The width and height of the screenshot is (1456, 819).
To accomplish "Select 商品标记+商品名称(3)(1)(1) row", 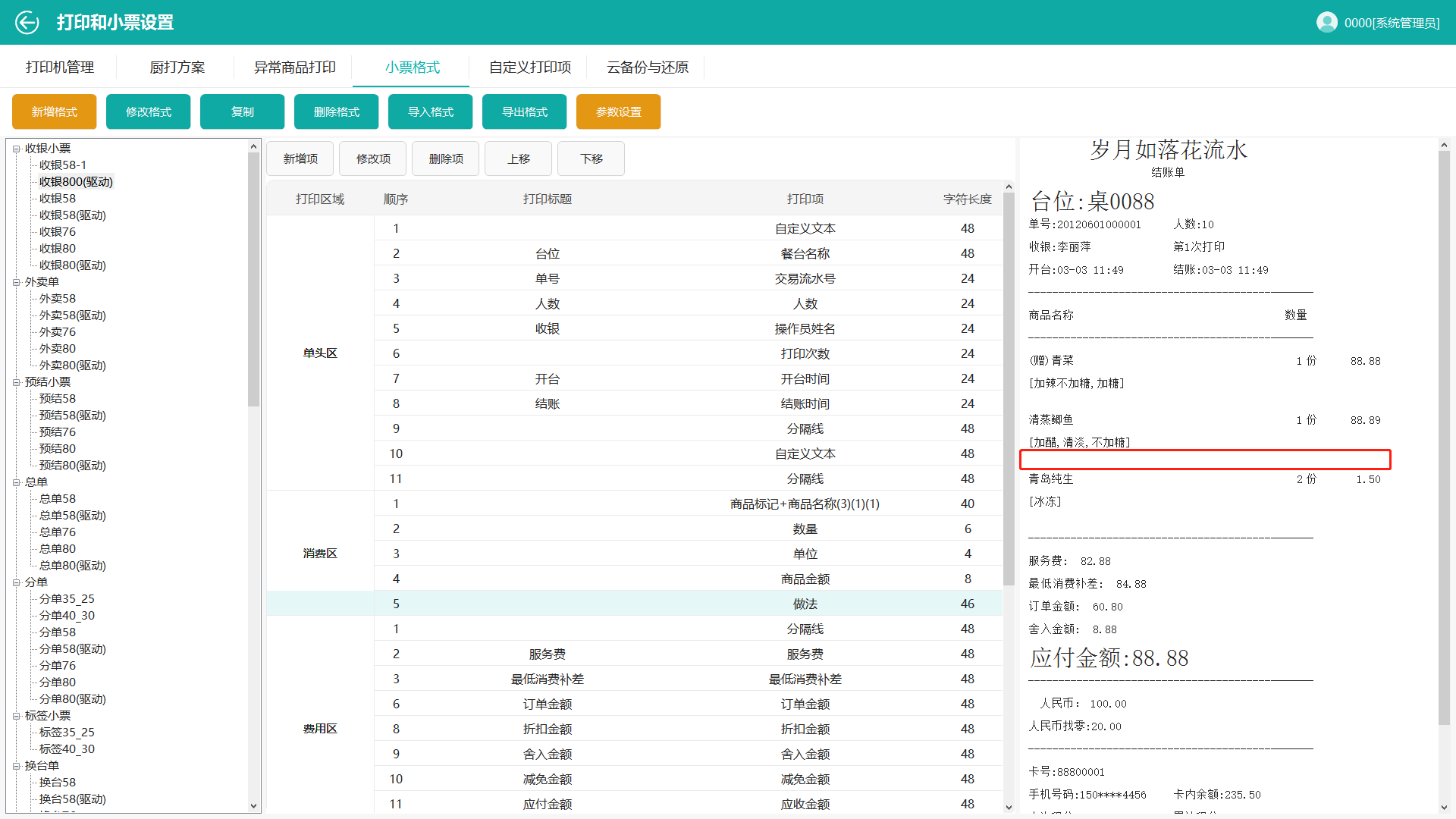I will tap(689, 504).
